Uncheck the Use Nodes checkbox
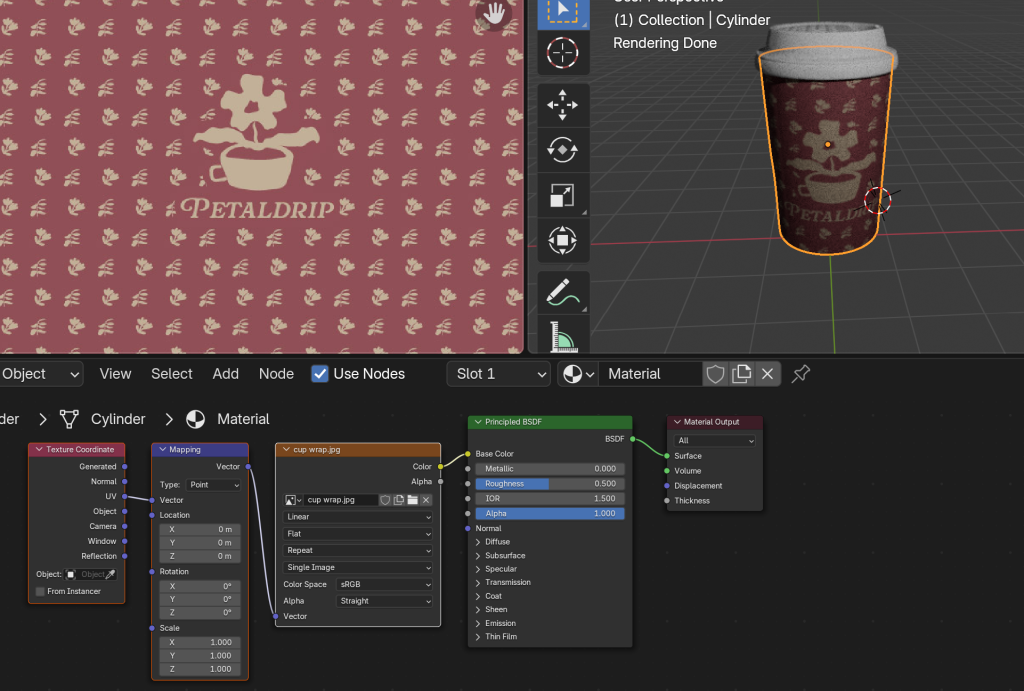Viewport: 1024px width, 691px height. pyautogui.click(x=320, y=374)
